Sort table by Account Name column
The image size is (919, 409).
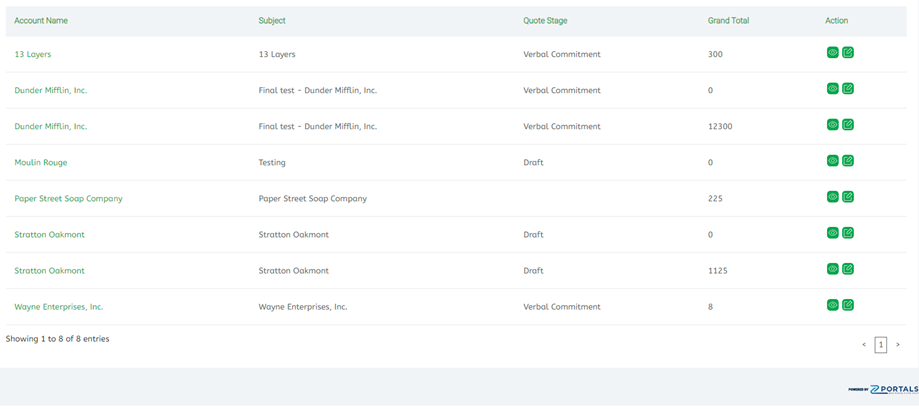pos(41,20)
